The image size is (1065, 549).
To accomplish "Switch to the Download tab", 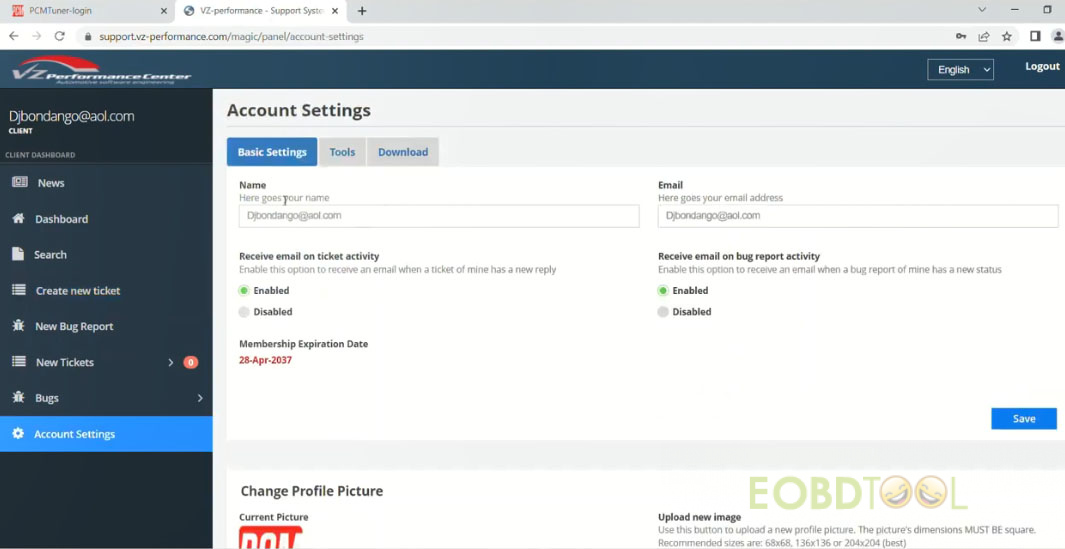I will click(403, 152).
